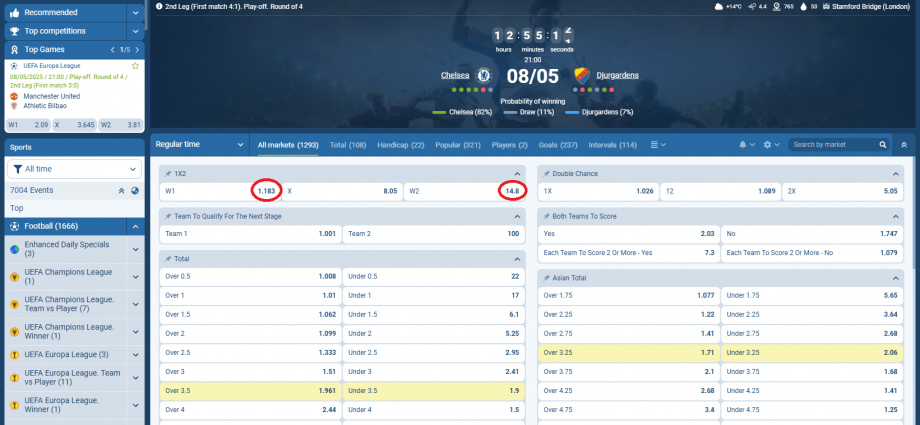Click the globe icon beside 7004 Events
Image resolution: width=920 pixels, height=425 pixels.
pos(135,190)
